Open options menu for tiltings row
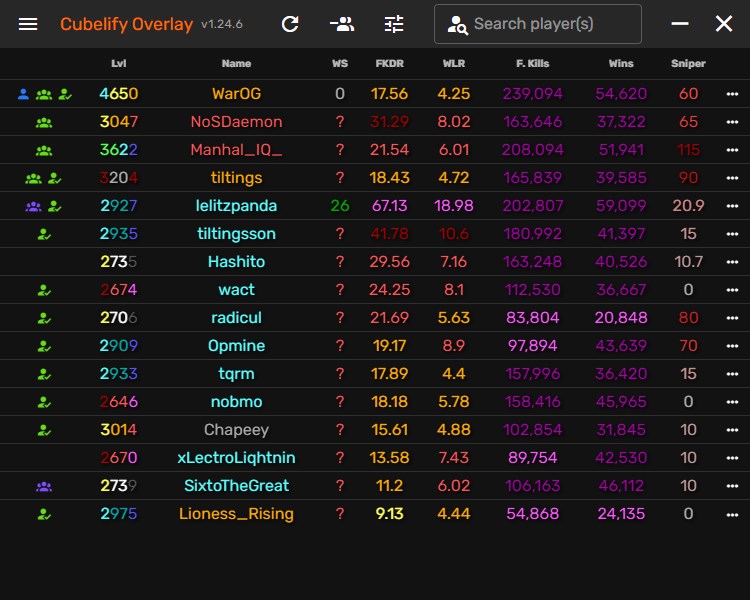The image size is (750, 600). [732, 178]
